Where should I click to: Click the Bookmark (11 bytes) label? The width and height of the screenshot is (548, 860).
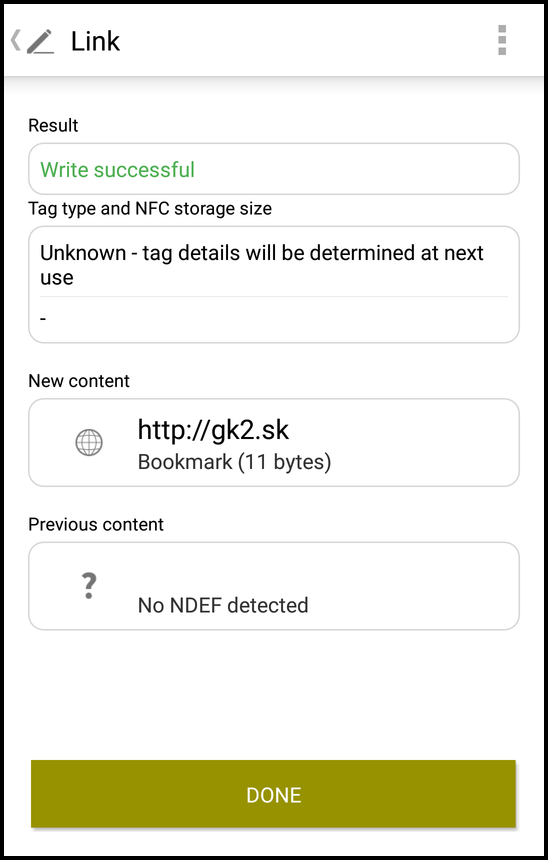click(x=234, y=462)
